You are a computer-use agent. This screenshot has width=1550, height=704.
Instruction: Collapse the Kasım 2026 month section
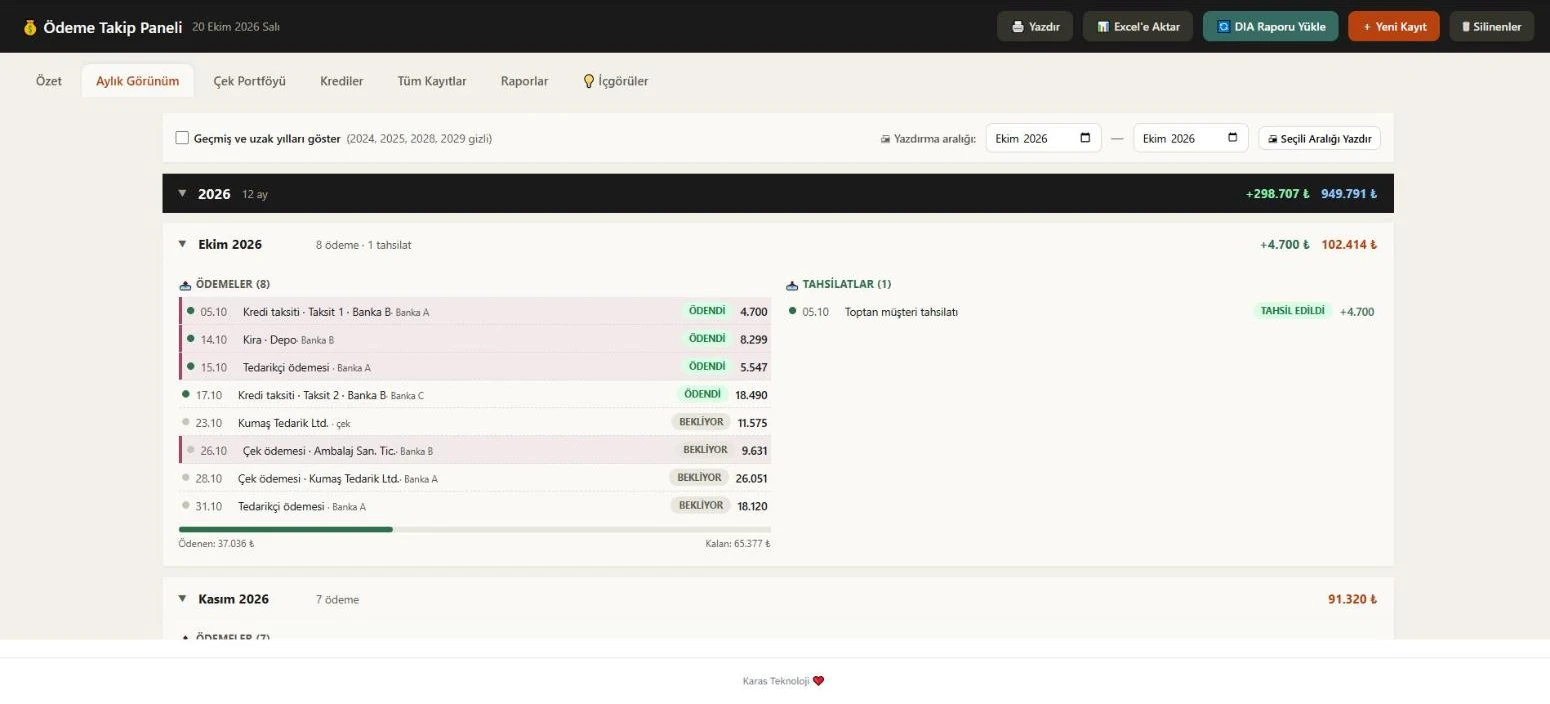(x=182, y=599)
